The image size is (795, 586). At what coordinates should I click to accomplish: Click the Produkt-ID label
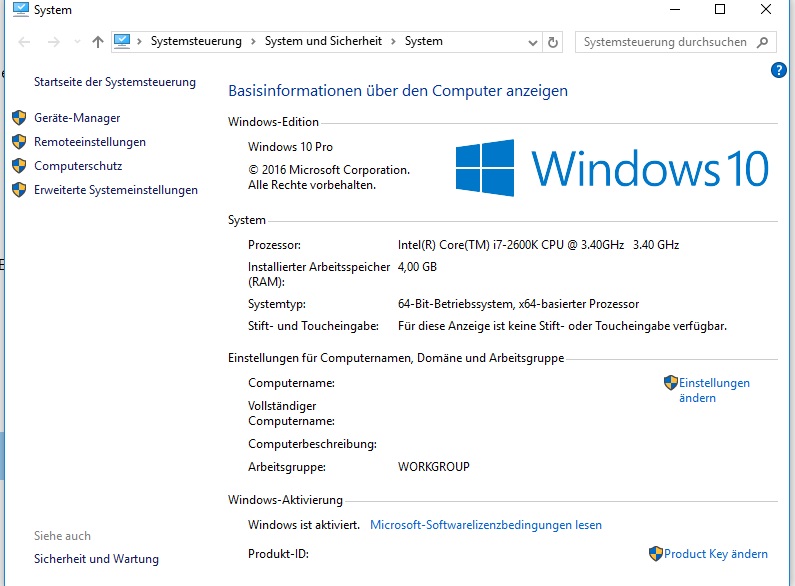pos(278,554)
